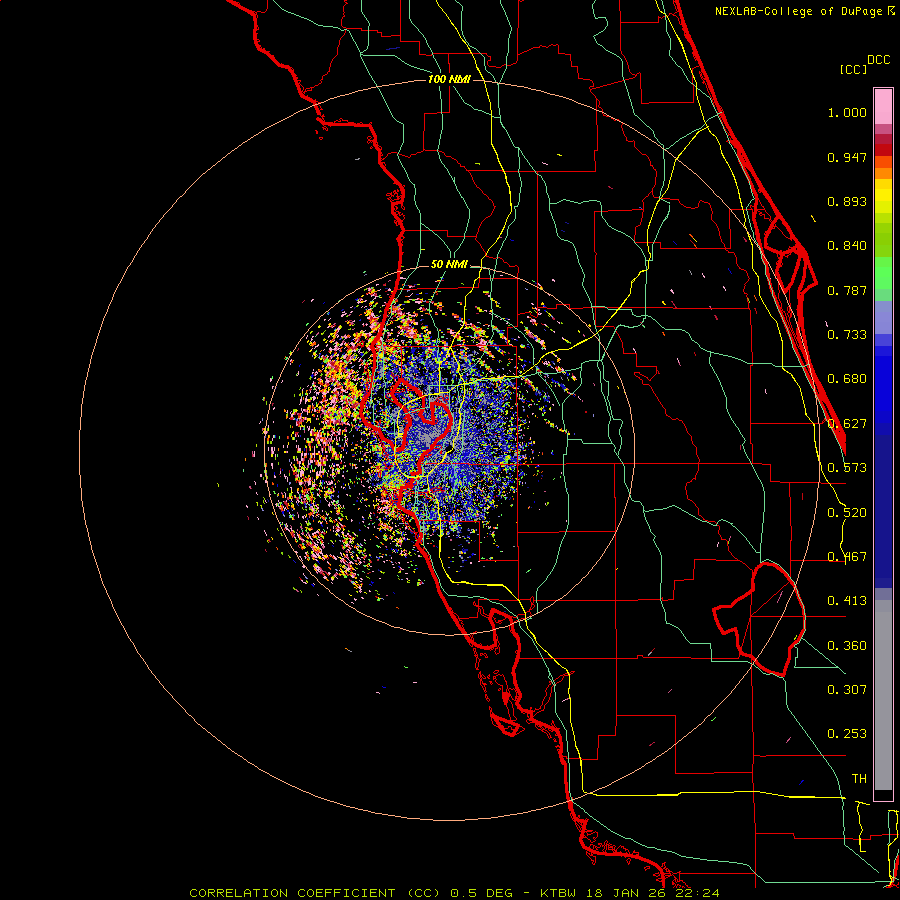Click the 18 JAN 26 22:24 timestamp
The width and height of the screenshot is (900, 900).
(x=653, y=893)
